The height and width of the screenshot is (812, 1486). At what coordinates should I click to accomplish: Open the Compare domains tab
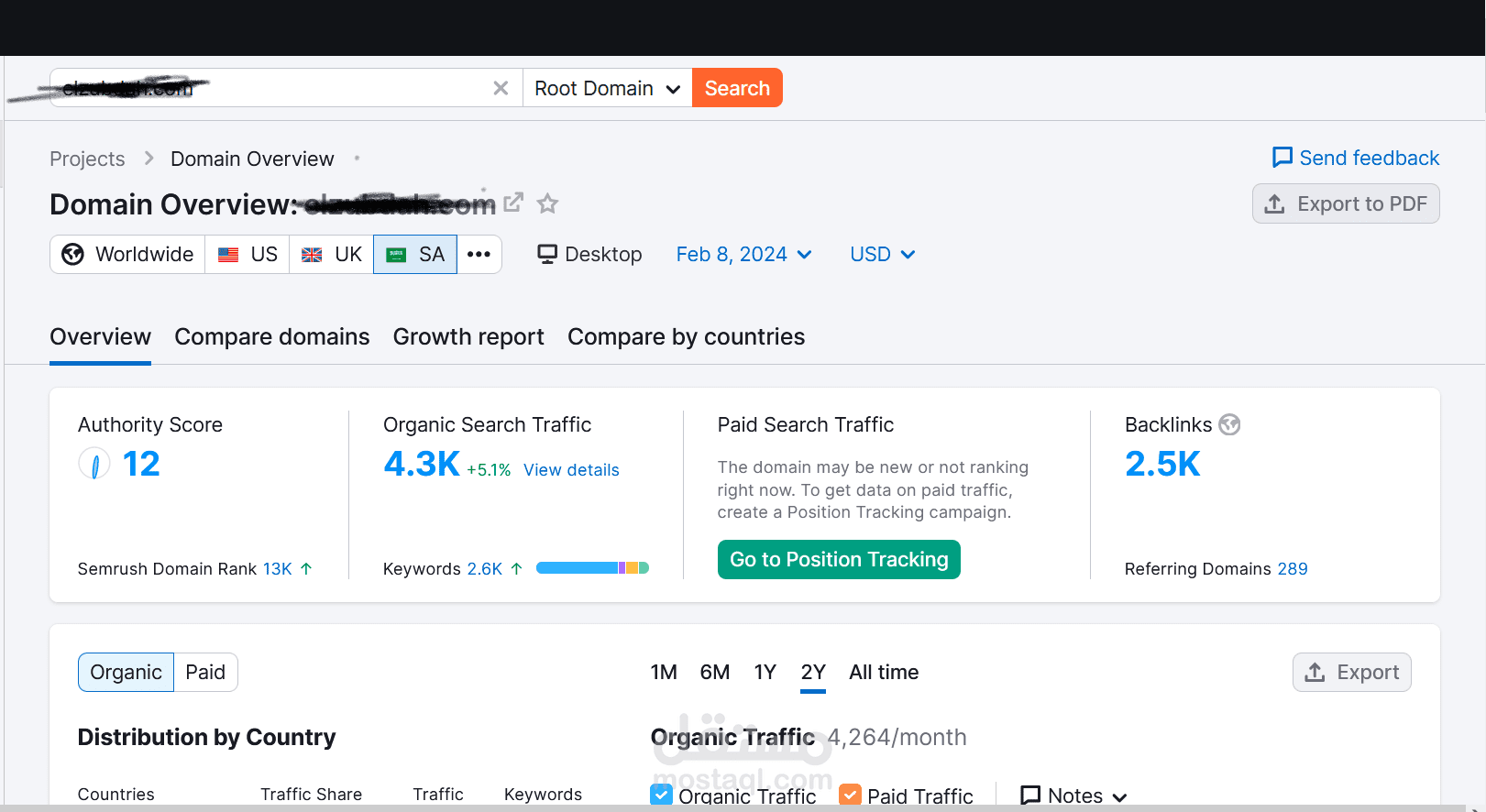coord(272,337)
